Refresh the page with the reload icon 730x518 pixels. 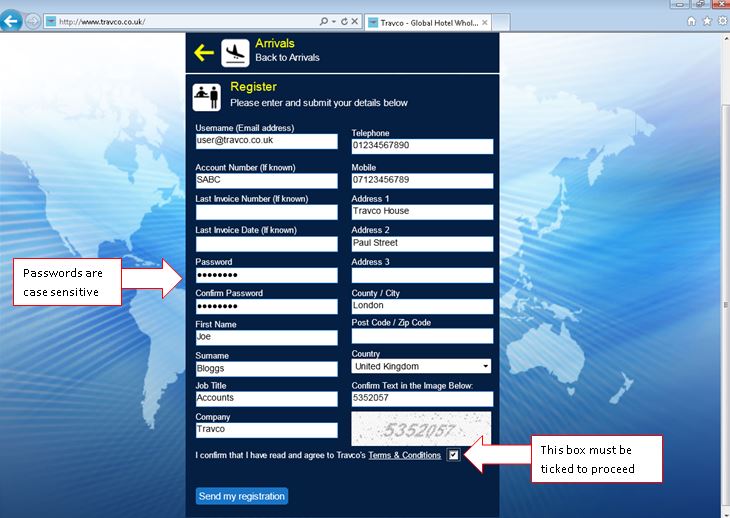(x=345, y=21)
